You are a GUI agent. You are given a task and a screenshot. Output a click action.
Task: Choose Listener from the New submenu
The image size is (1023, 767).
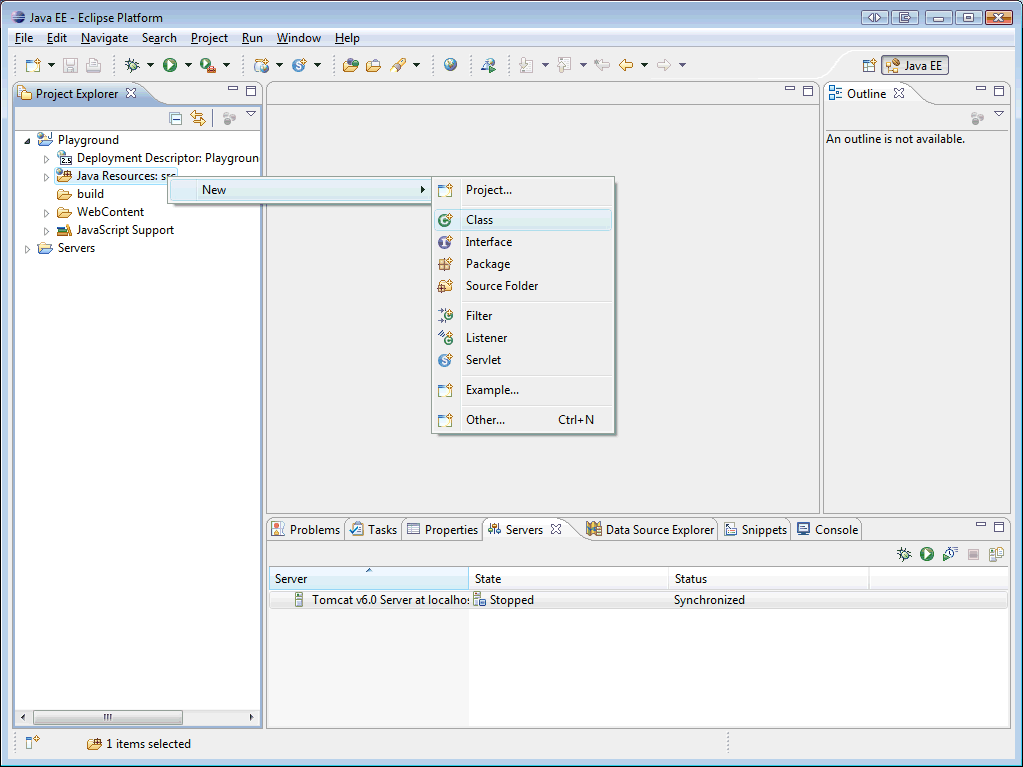(523, 338)
